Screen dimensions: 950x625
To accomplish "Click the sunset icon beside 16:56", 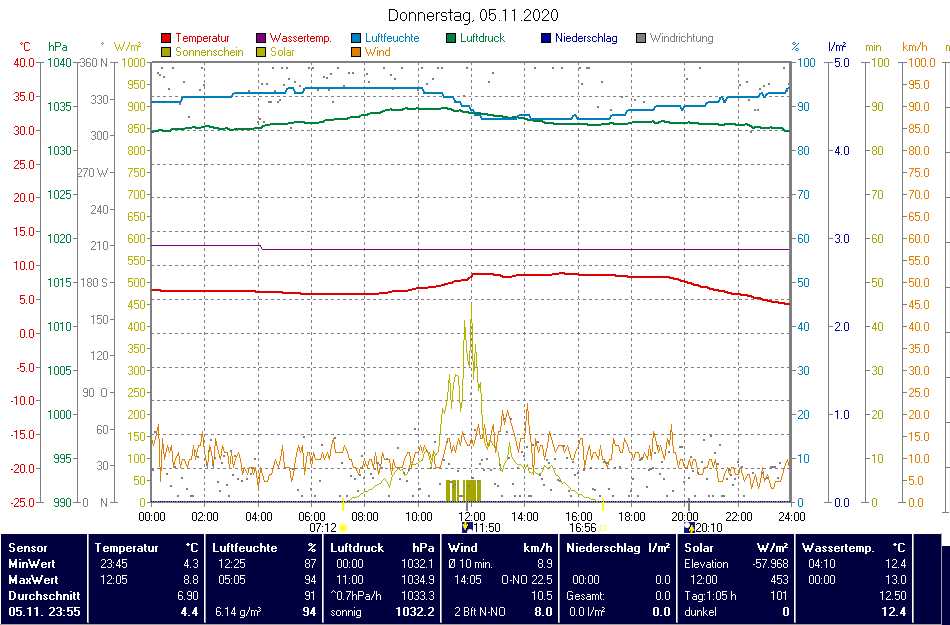I will point(602,528).
